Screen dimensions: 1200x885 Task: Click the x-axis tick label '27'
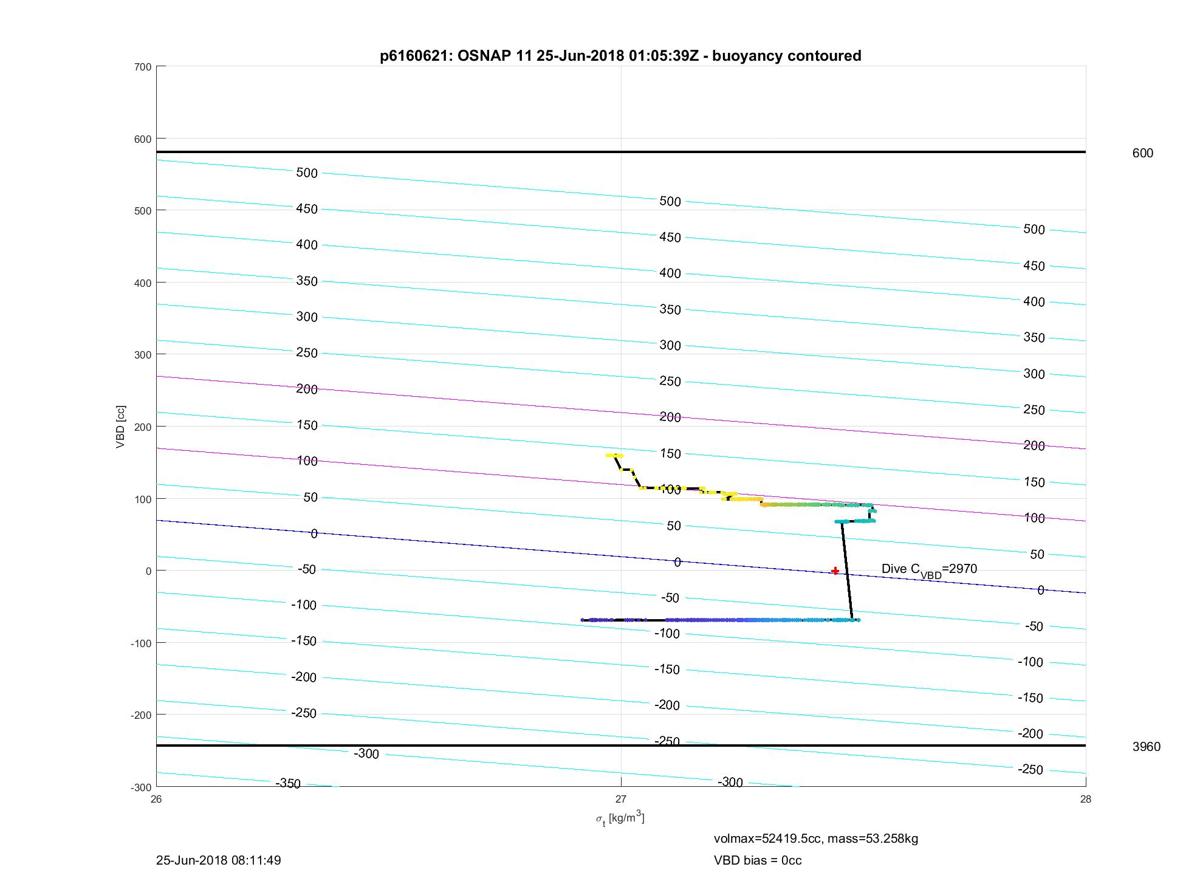[x=621, y=798]
